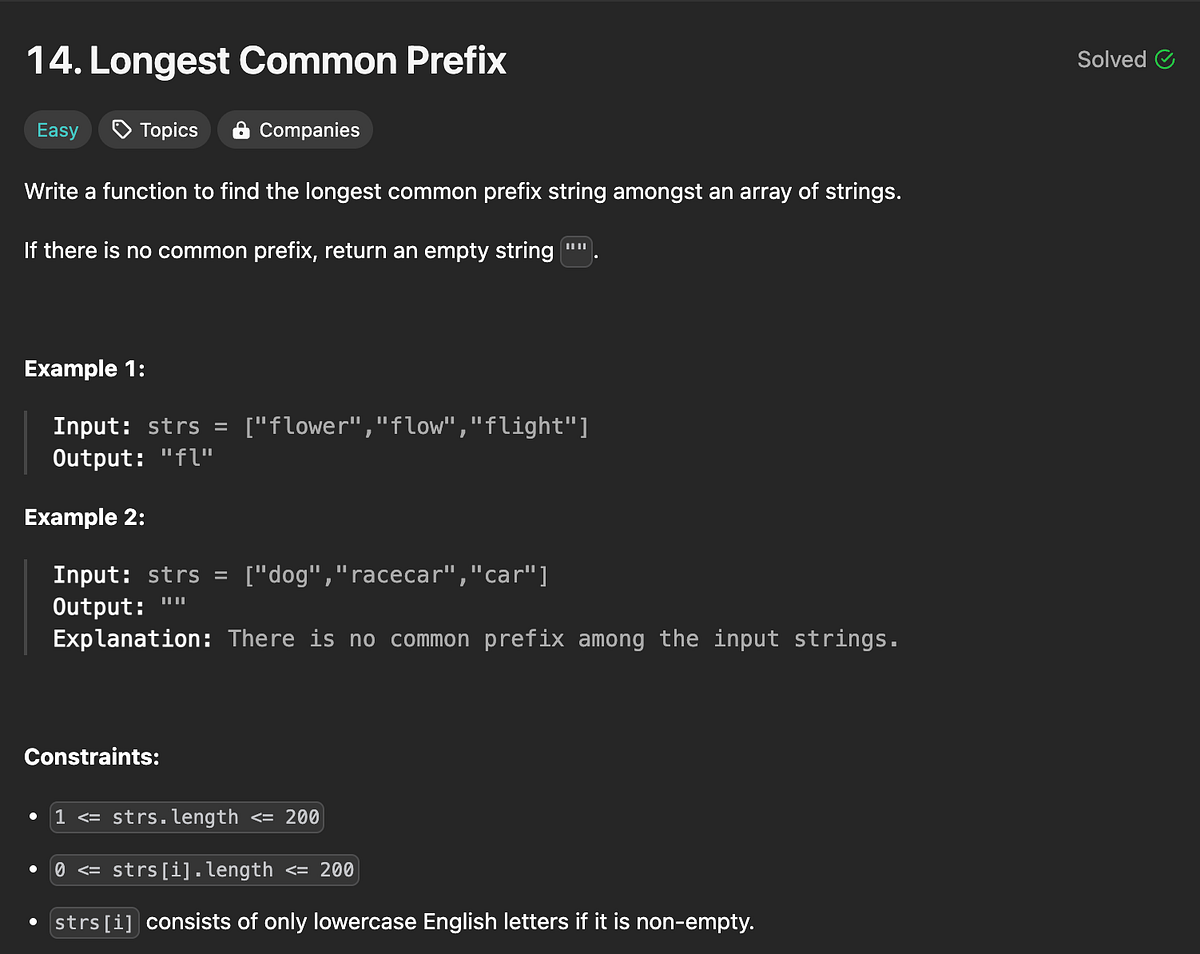Click the tag icon next to Topics
The height and width of the screenshot is (954, 1200).
click(121, 129)
